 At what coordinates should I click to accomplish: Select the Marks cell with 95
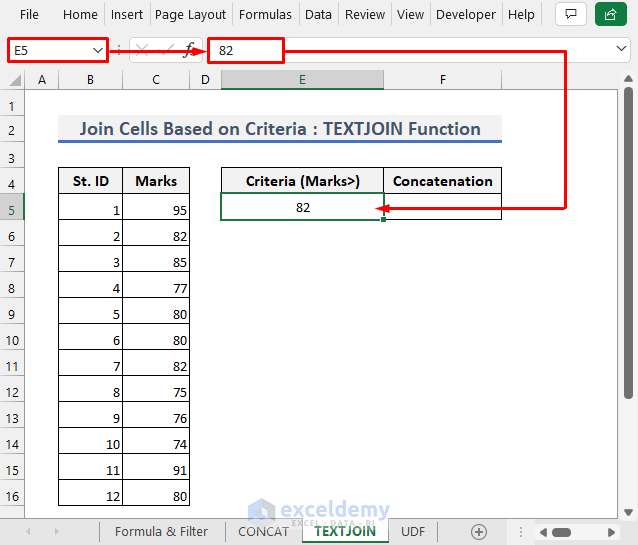(x=156, y=207)
